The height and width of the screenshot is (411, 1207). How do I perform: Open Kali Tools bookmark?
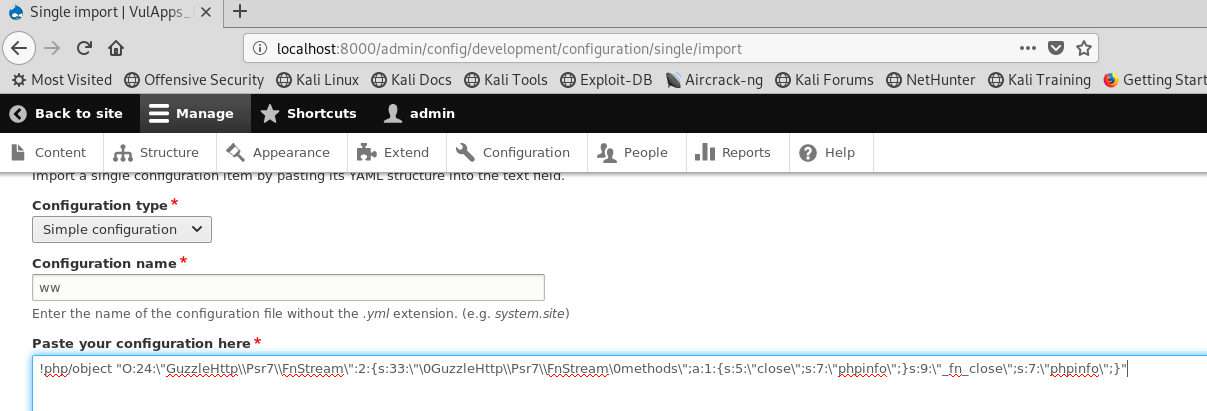[x=506, y=79]
